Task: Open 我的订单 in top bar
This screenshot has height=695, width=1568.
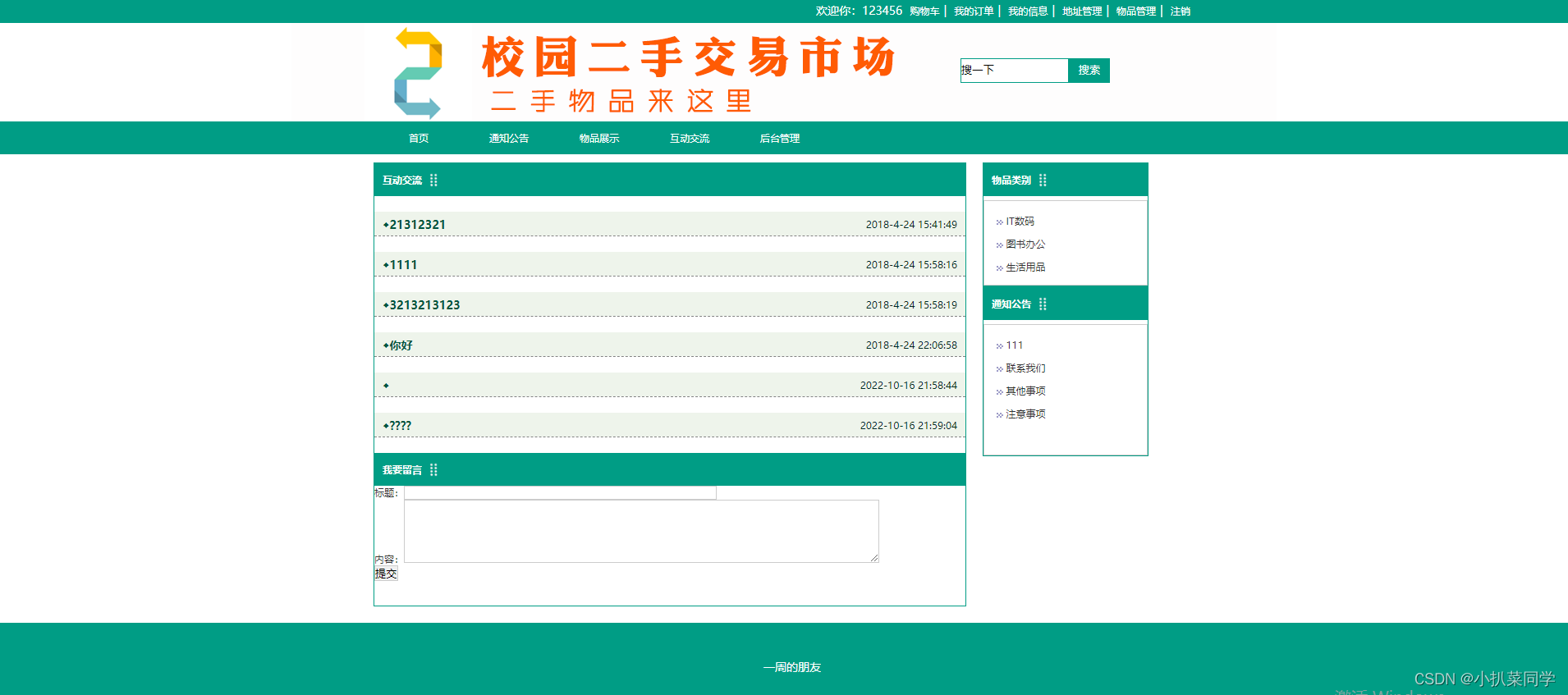Action: pyautogui.click(x=974, y=11)
